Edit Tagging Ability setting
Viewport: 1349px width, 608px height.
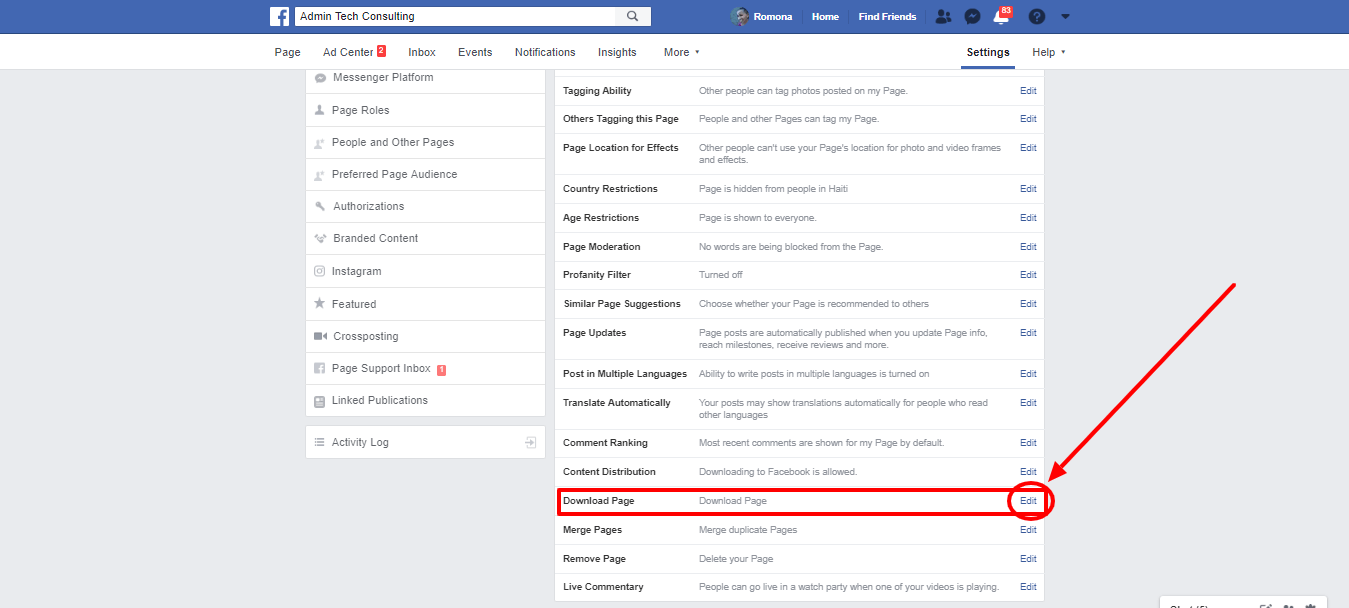coord(1028,91)
